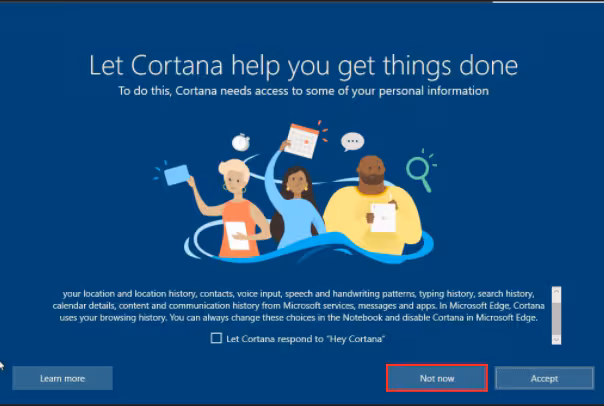The image size is (604, 406).
Task: Click the heading Let Cortana help you get things done
Action: (x=304, y=65)
